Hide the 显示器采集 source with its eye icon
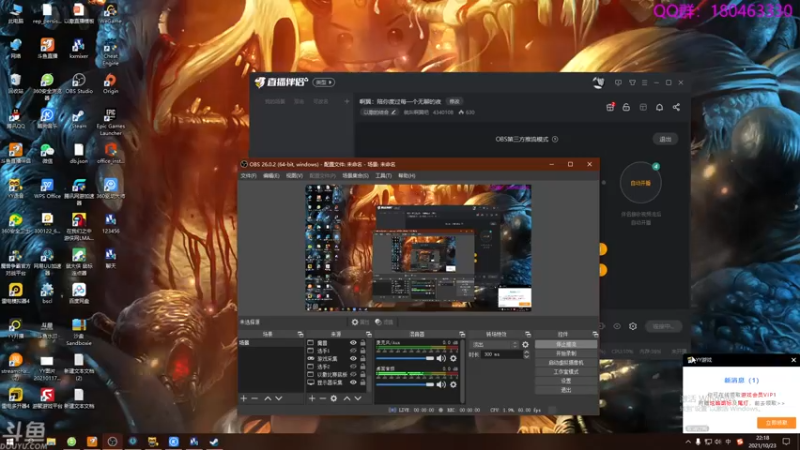Viewport: 800px width, 450px height. [x=353, y=382]
